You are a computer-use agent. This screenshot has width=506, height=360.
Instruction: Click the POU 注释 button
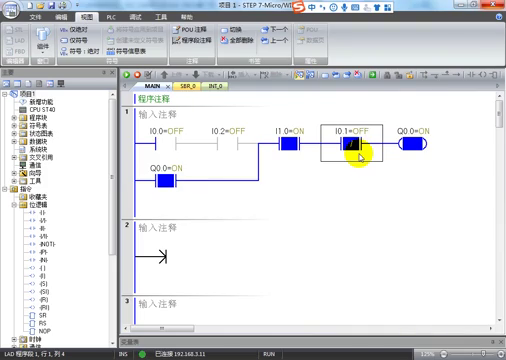pyautogui.click(x=189, y=30)
